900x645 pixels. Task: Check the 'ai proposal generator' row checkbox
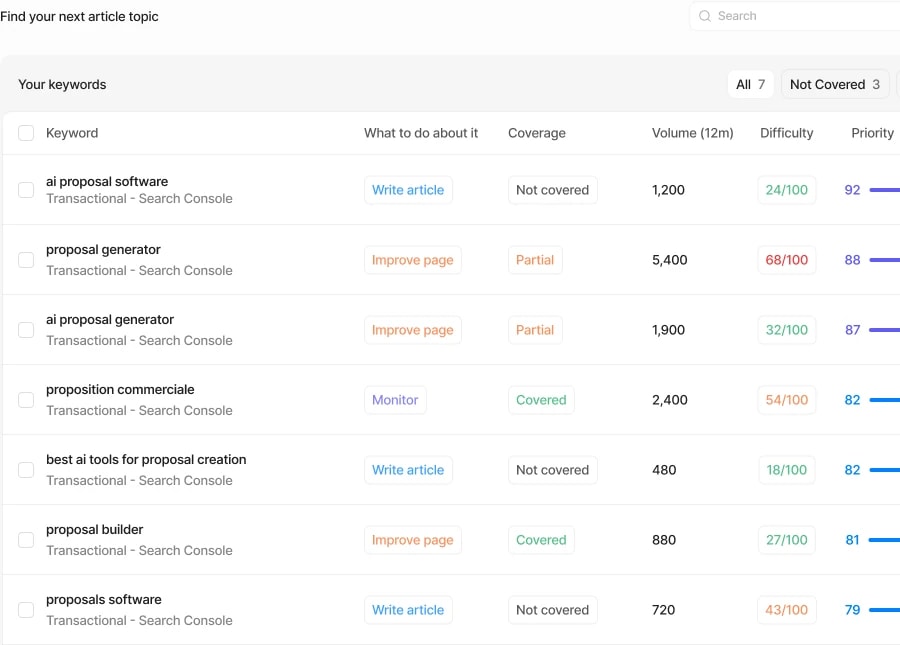[x=26, y=330]
